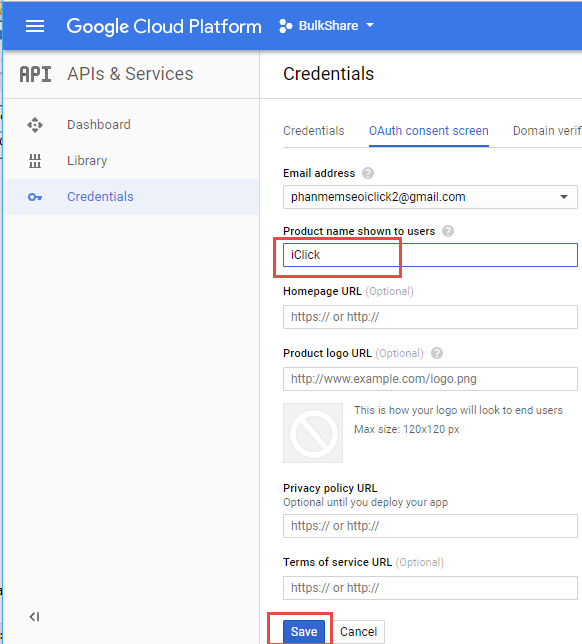Click the Cancel button
Image resolution: width=582 pixels, height=644 pixels.
click(x=358, y=632)
